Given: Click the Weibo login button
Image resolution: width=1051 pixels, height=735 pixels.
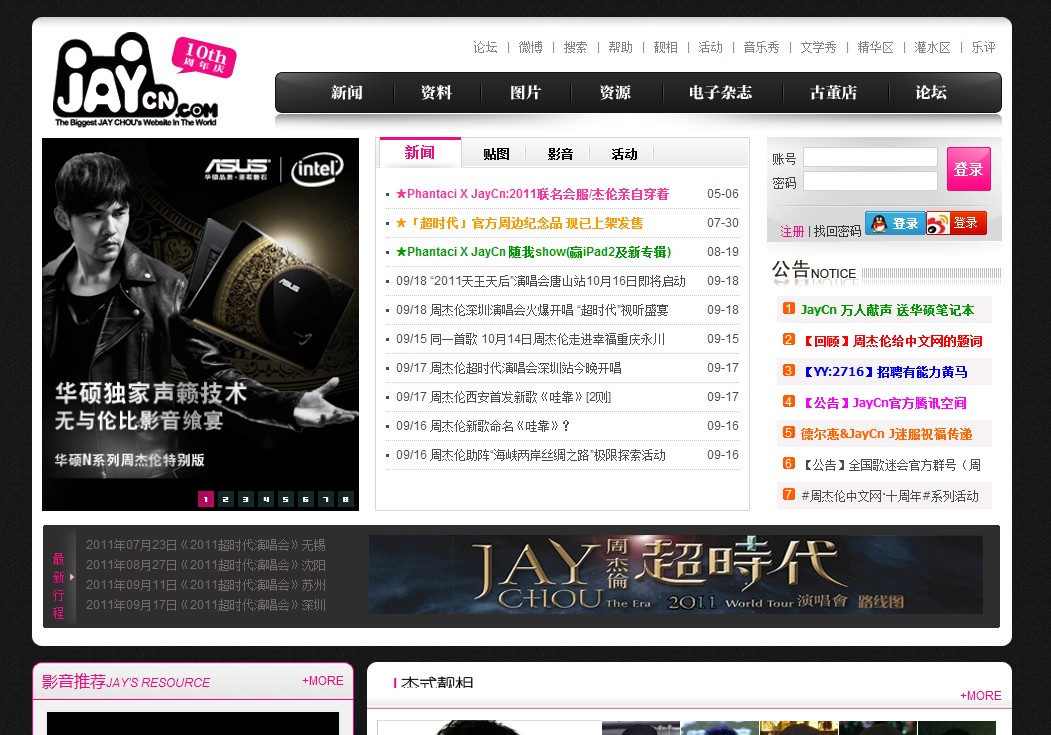Looking at the screenshot, I should (956, 223).
